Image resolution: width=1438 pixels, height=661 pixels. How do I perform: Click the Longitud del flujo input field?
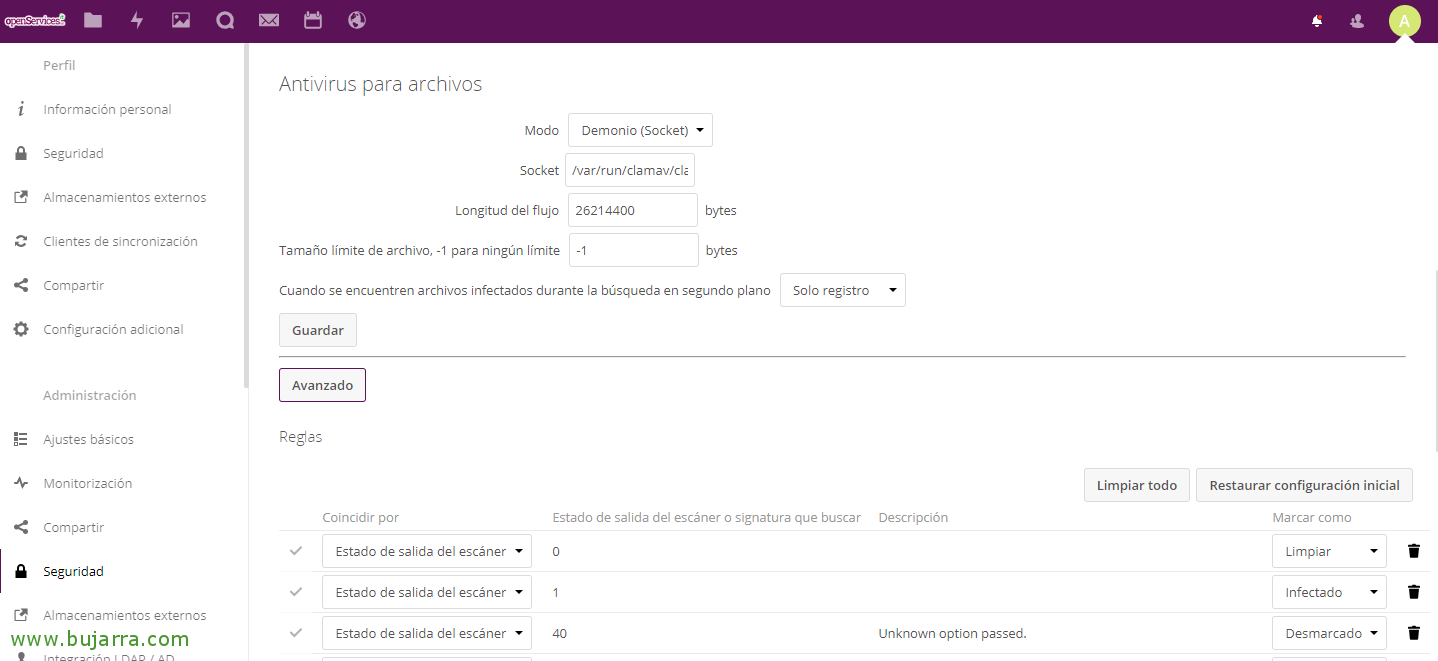632,211
